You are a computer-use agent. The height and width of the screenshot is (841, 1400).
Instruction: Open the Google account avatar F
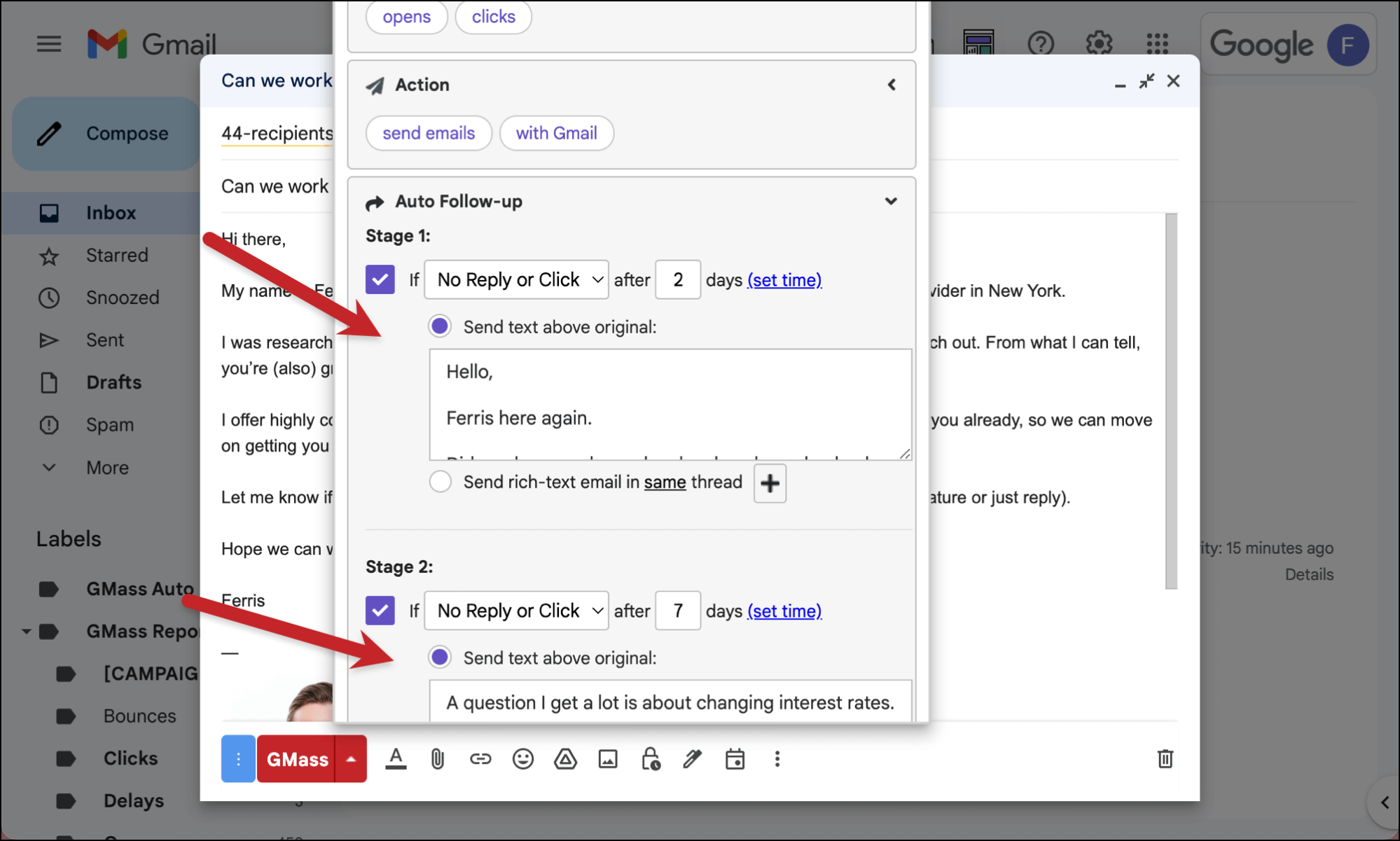click(1347, 45)
